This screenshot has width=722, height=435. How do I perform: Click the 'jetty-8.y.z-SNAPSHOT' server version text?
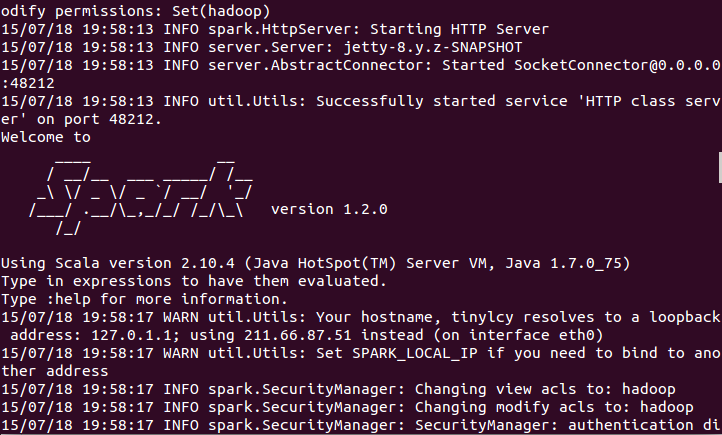click(x=433, y=47)
